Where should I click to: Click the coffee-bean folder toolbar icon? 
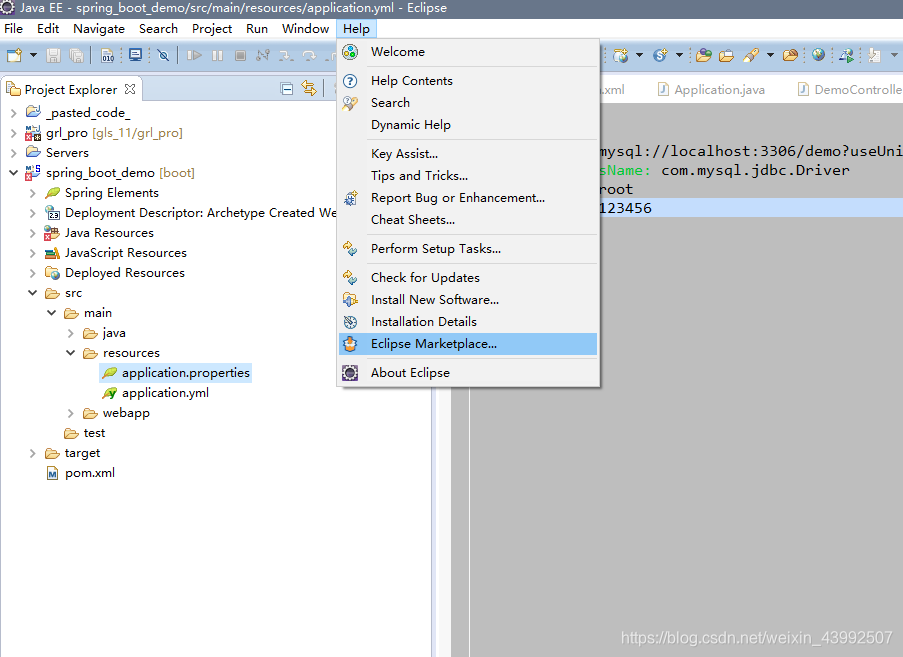click(x=791, y=55)
